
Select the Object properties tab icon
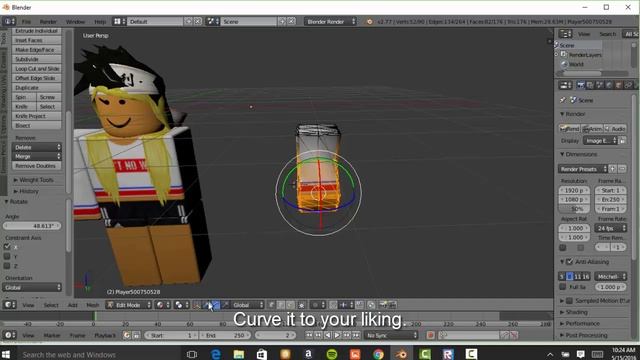[618, 85]
